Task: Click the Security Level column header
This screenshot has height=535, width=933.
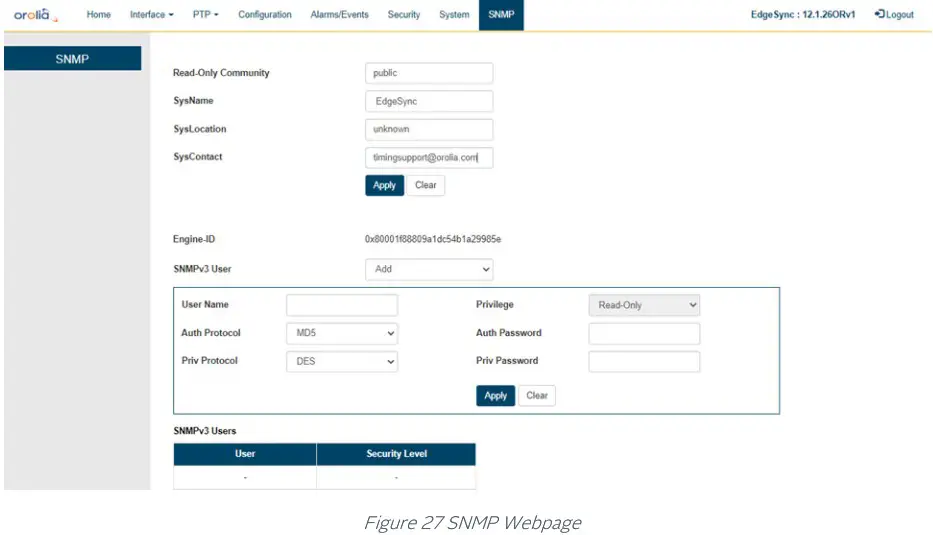Action: 396,453
